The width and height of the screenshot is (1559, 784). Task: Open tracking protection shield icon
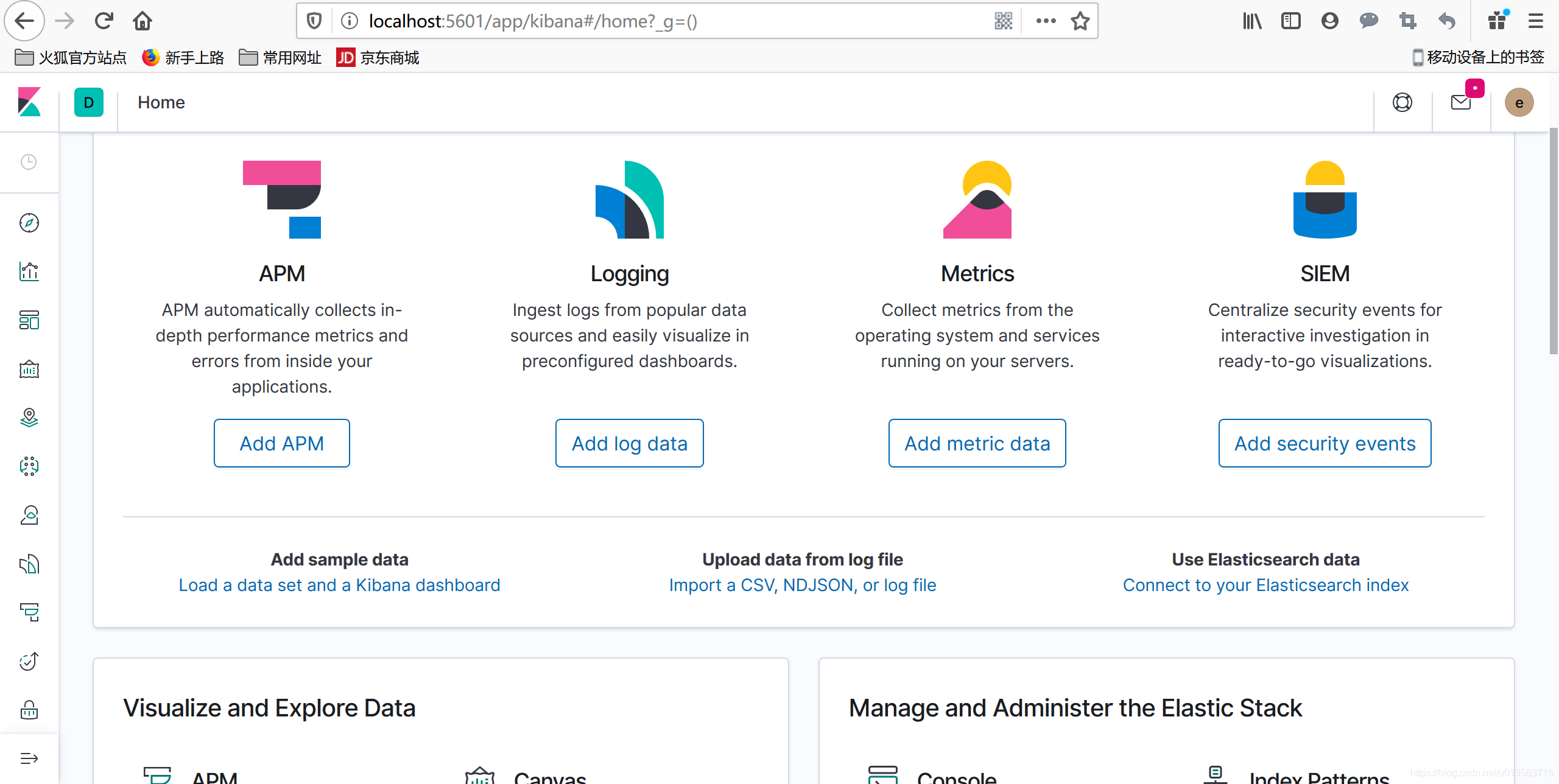314,21
